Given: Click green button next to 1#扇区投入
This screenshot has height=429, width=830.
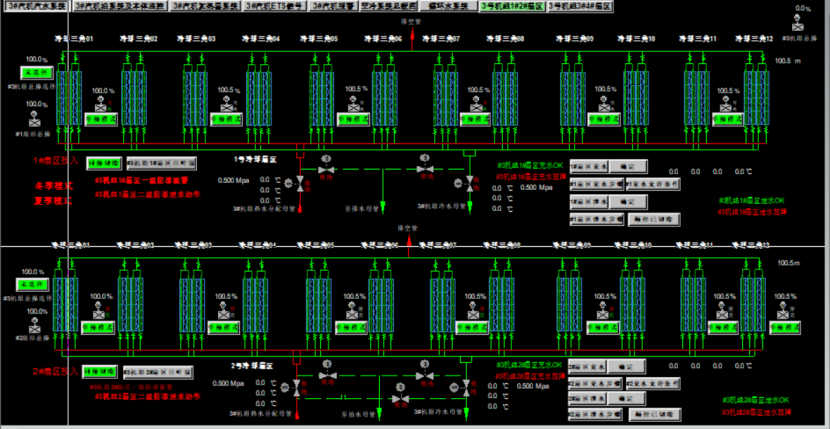Looking at the screenshot, I should (104, 163).
